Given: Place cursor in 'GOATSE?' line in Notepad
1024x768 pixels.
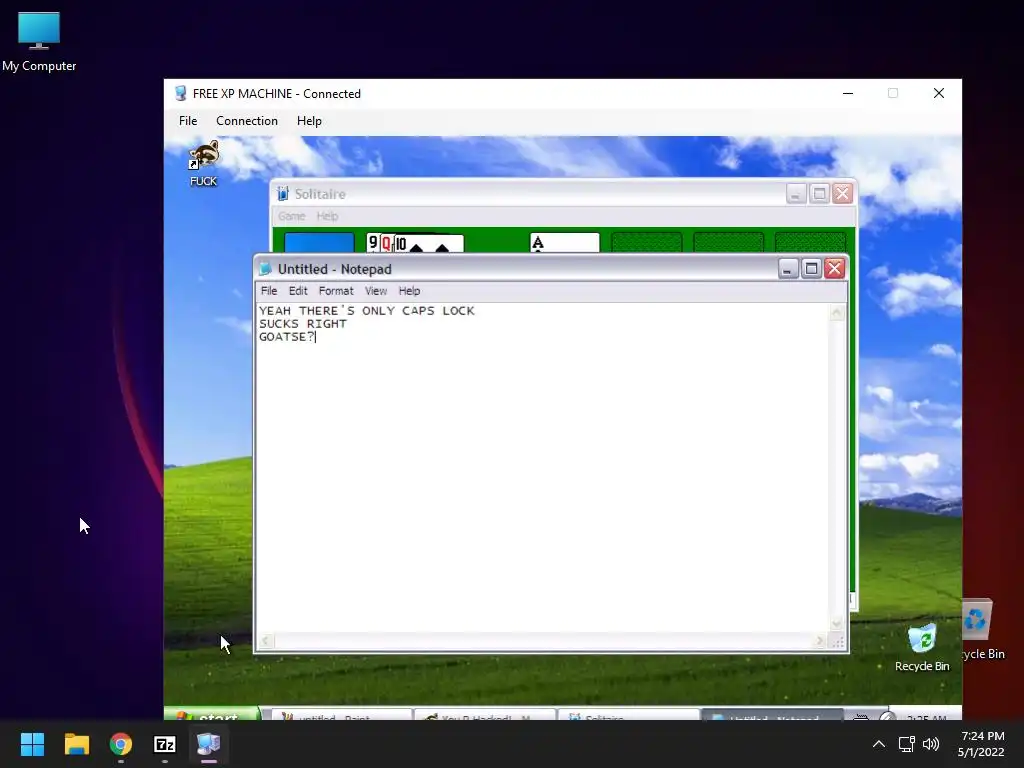Looking at the screenshot, I should (x=287, y=337).
